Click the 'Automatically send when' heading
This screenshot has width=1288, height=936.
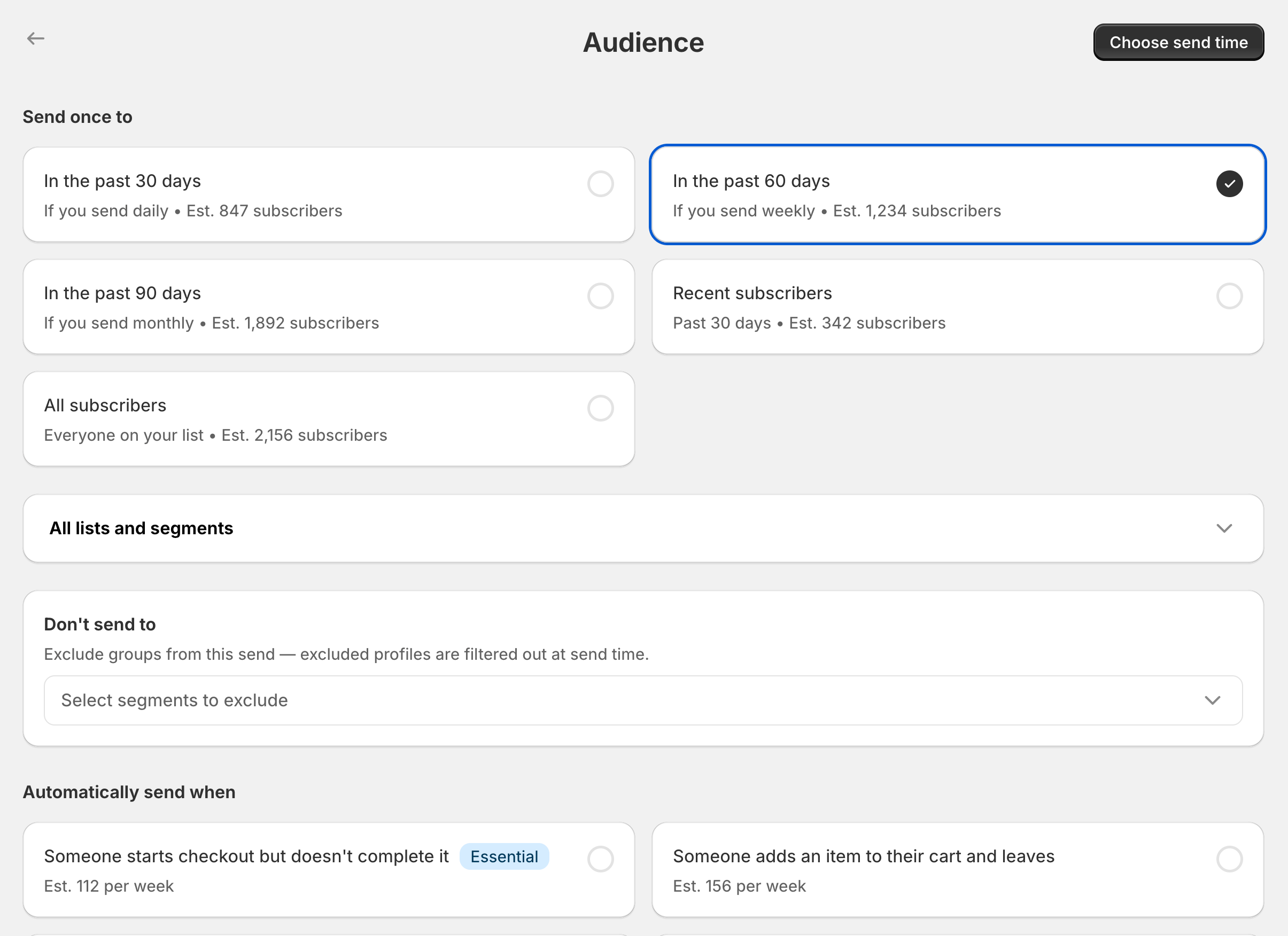pyautogui.click(x=129, y=792)
